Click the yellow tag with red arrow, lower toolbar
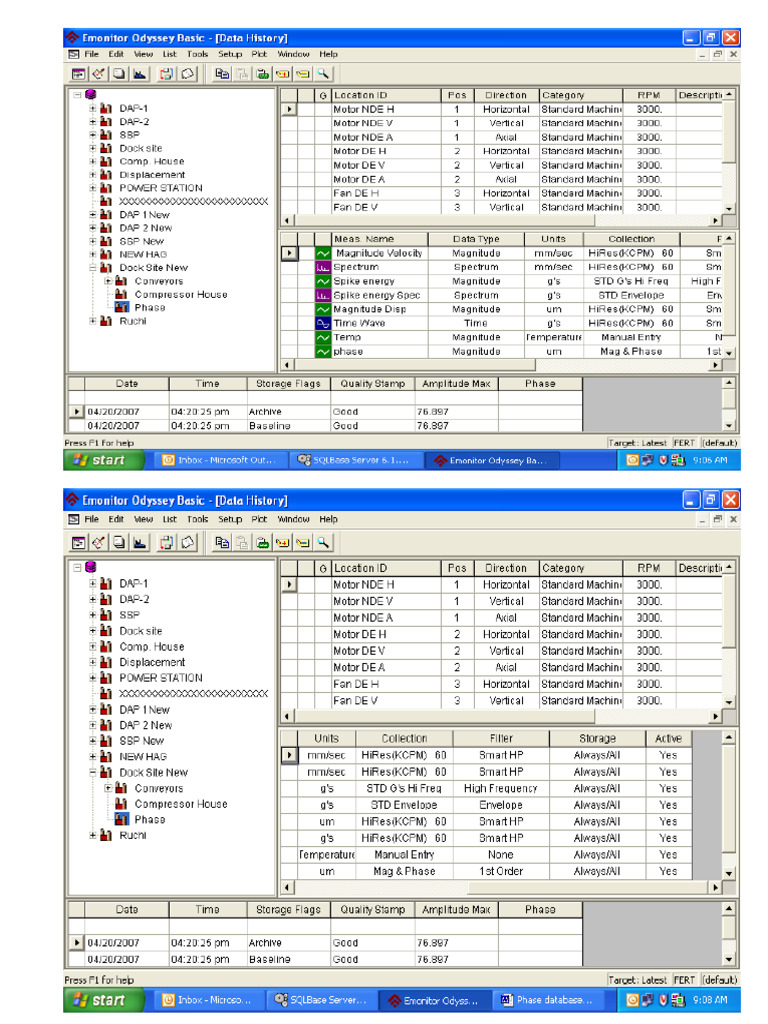768x1024 pixels. coord(283,542)
